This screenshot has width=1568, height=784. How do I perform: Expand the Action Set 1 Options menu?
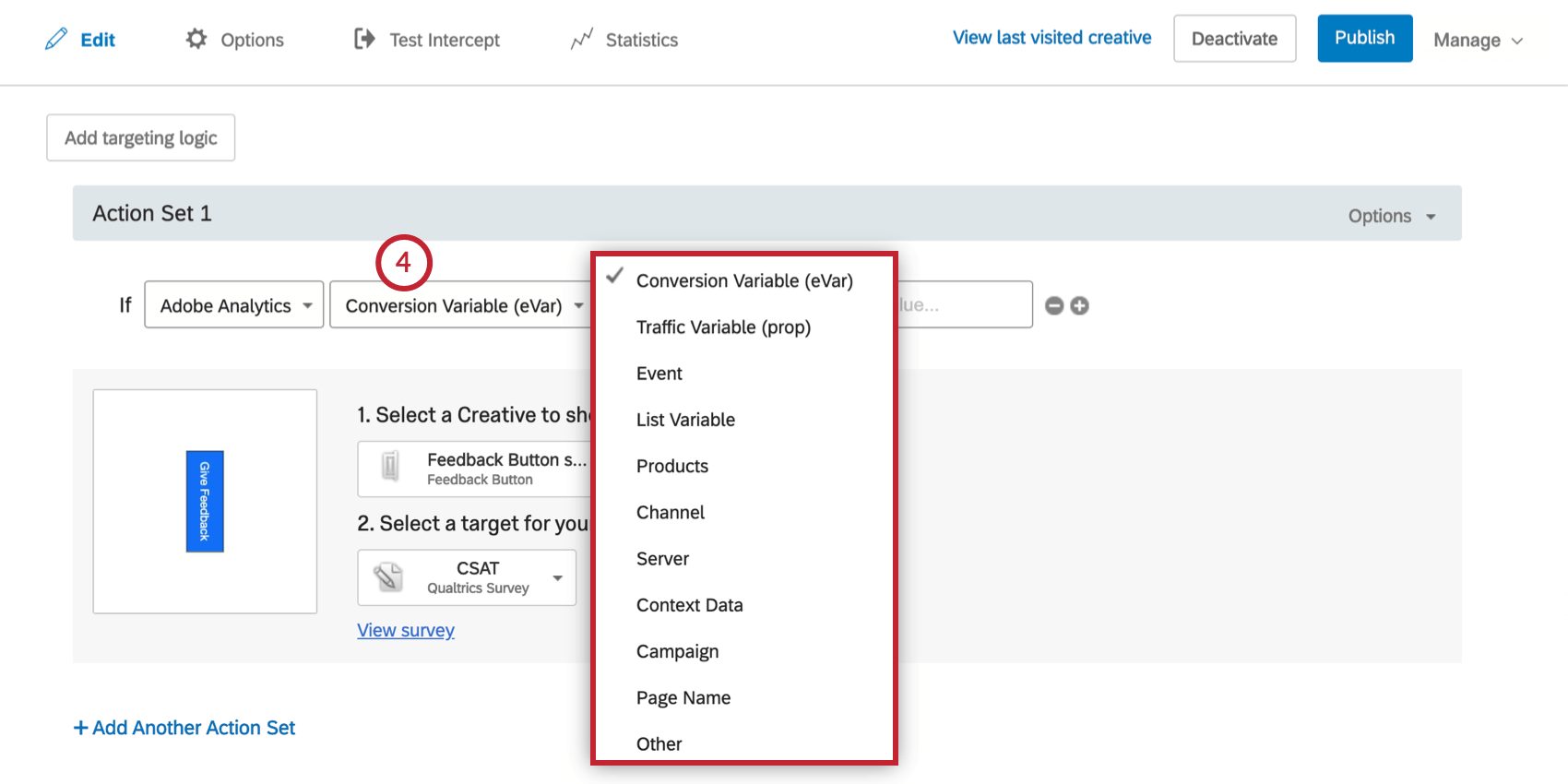coord(1391,216)
